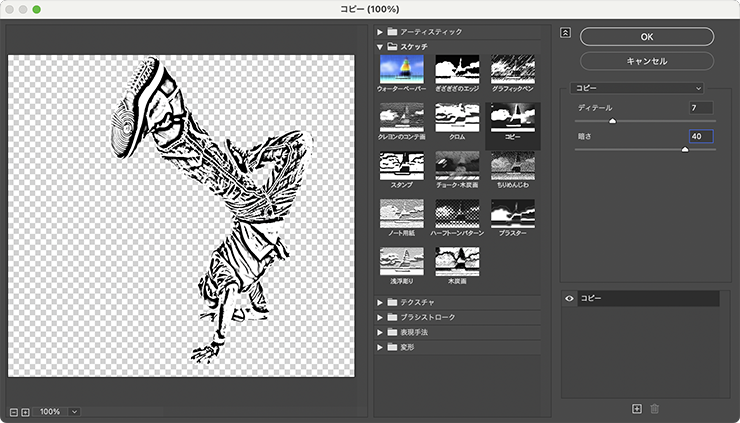Pick the スタンプ filter thumbnail

tap(401, 165)
